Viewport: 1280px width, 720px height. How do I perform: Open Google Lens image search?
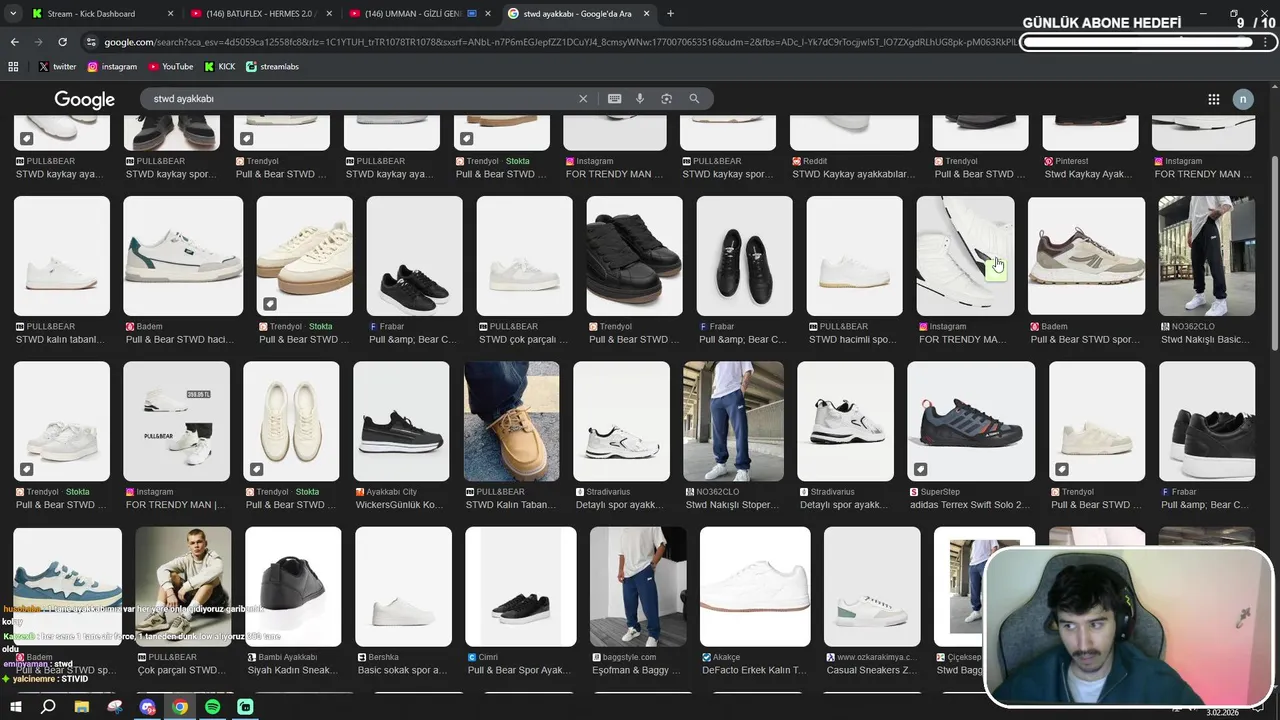(x=666, y=99)
